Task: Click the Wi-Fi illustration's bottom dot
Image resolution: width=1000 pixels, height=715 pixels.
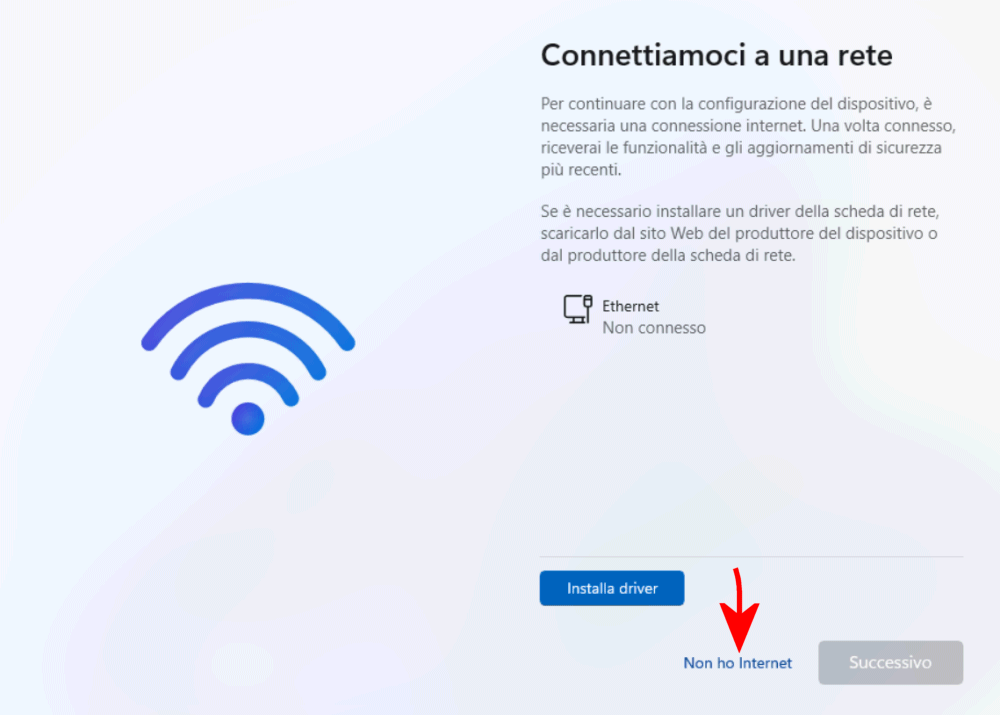Action: (x=248, y=419)
